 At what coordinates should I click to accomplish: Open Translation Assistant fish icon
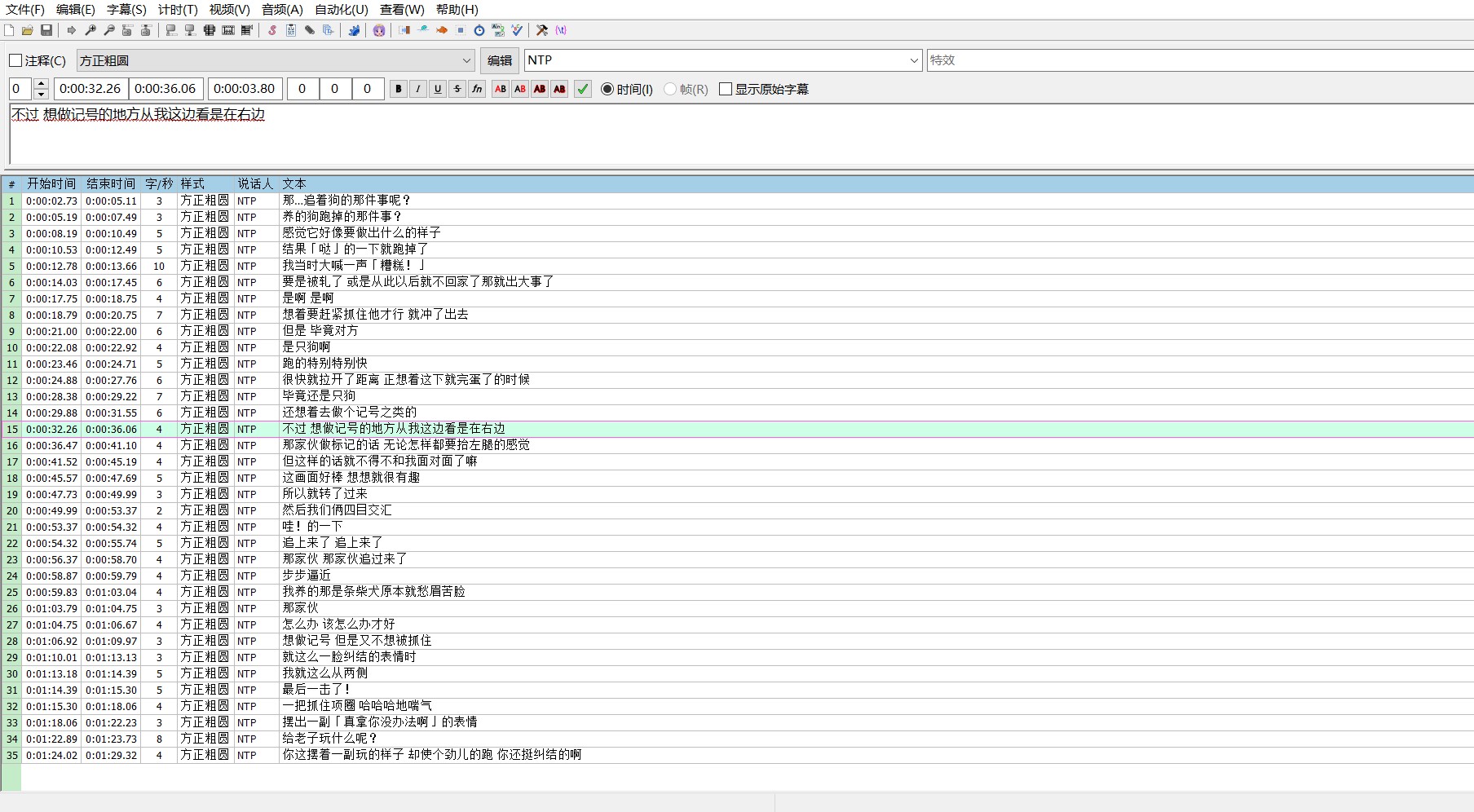coord(442,30)
